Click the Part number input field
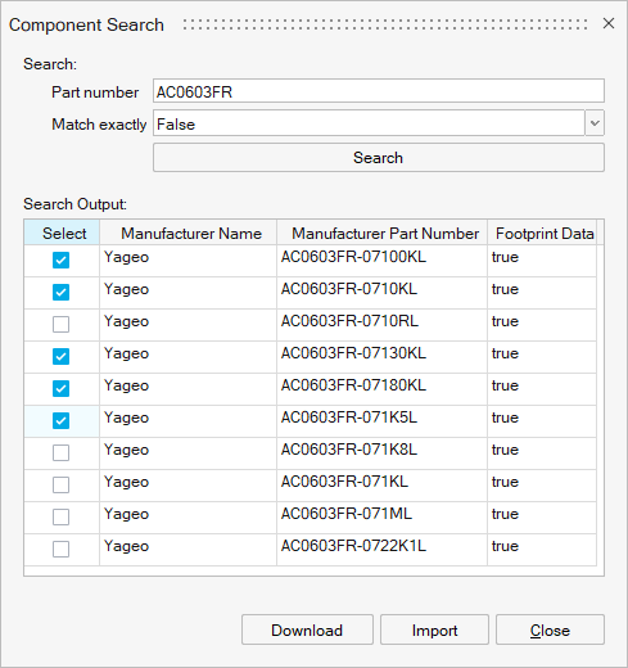This screenshot has height=668, width=628. tap(378, 91)
